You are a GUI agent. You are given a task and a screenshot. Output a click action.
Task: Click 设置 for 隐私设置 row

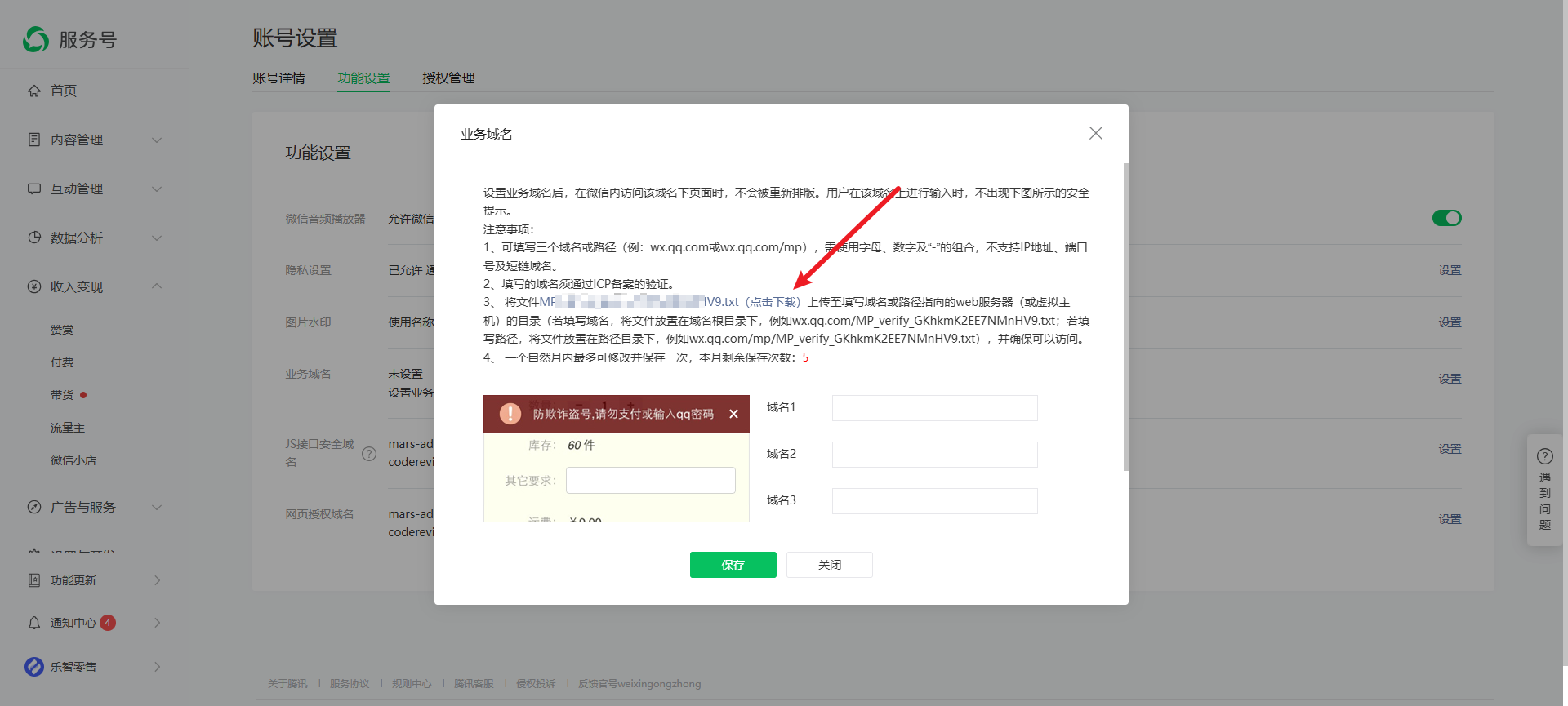tap(1450, 270)
